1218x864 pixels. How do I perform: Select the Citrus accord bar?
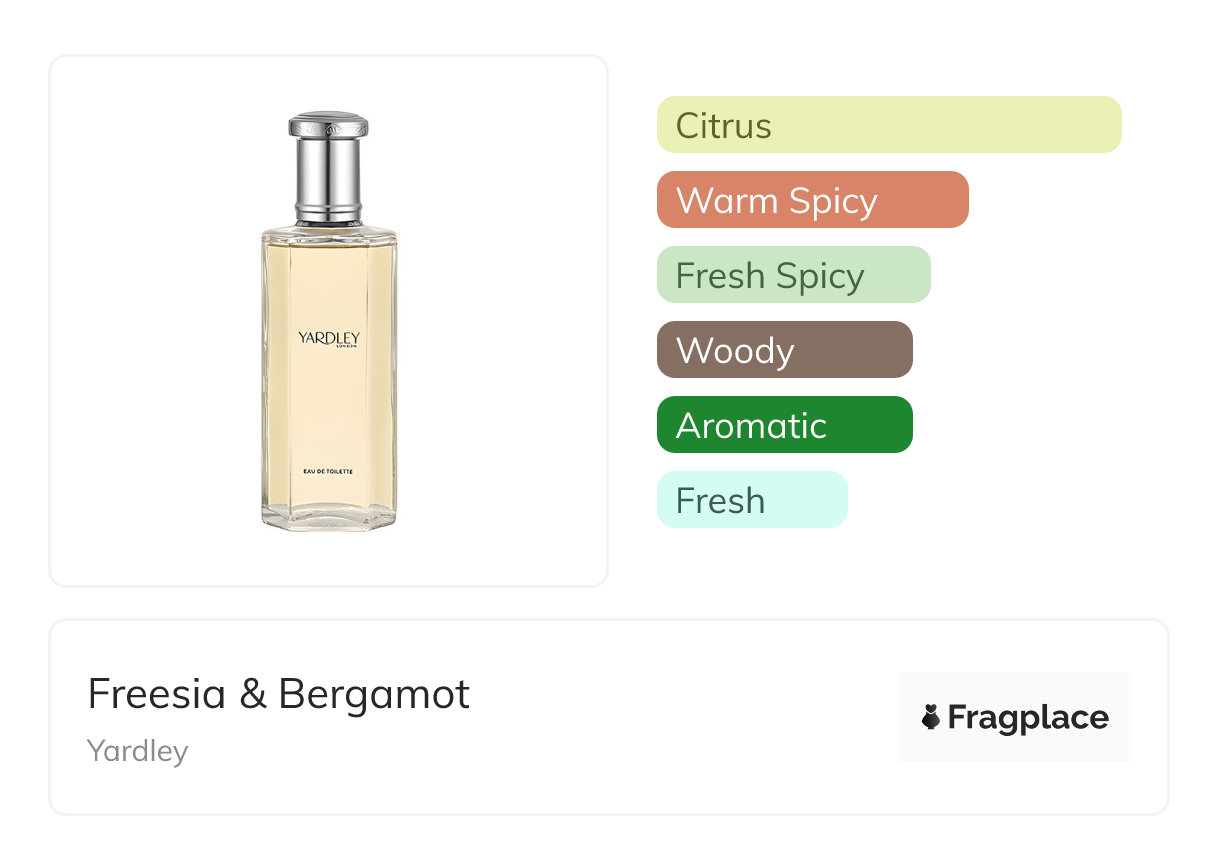888,125
